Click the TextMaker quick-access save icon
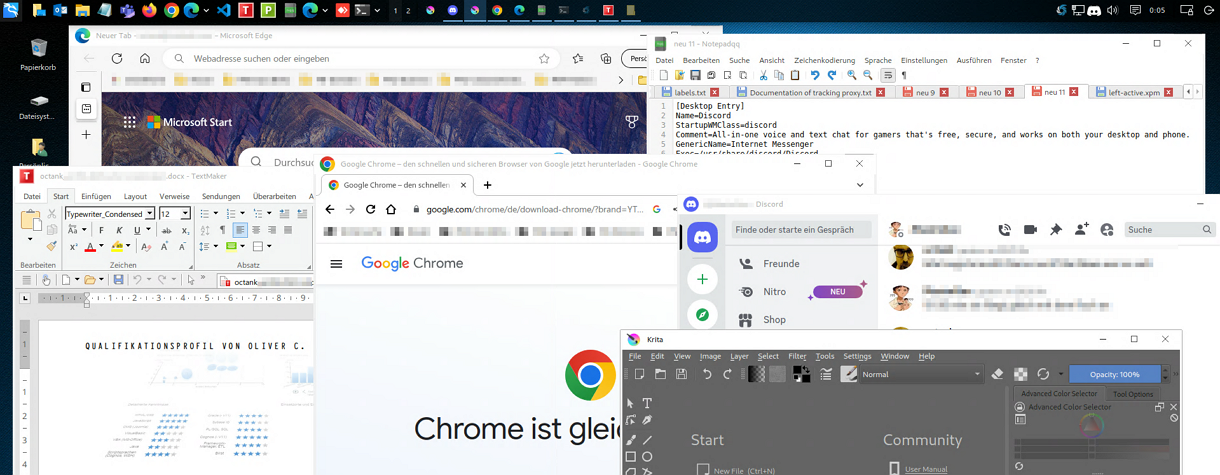The height and width of the screenshot is (475, 1220). [x=118, y=280]
